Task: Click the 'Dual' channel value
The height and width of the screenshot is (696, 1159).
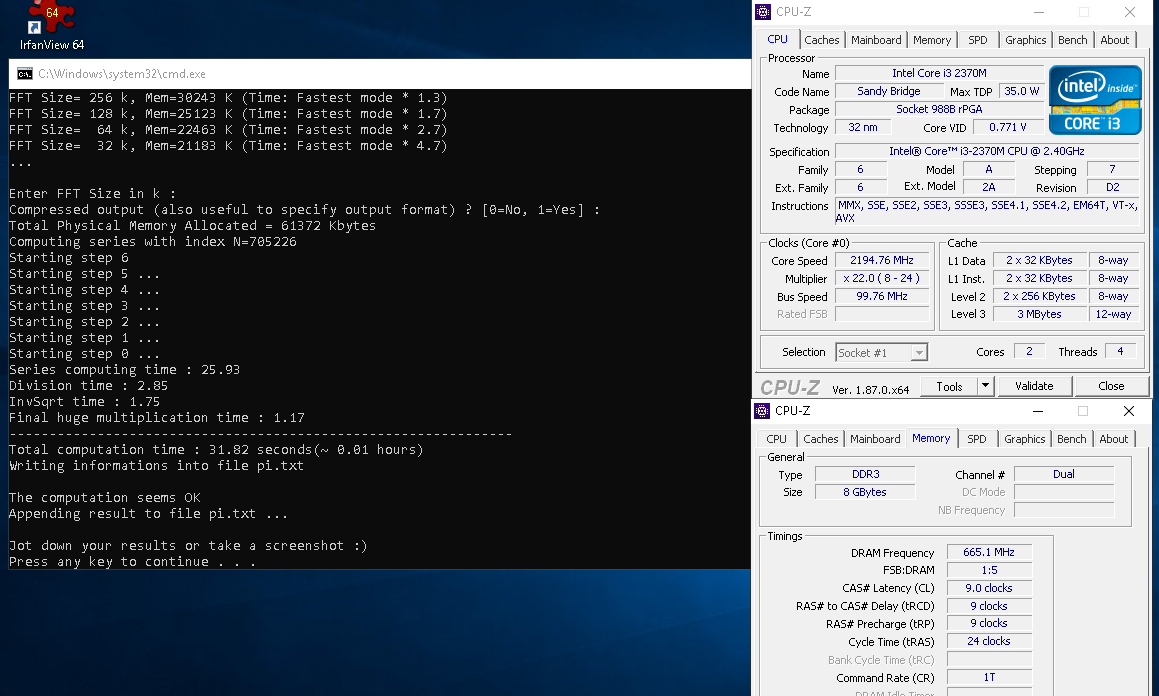Action: [x=1064, y=474]
